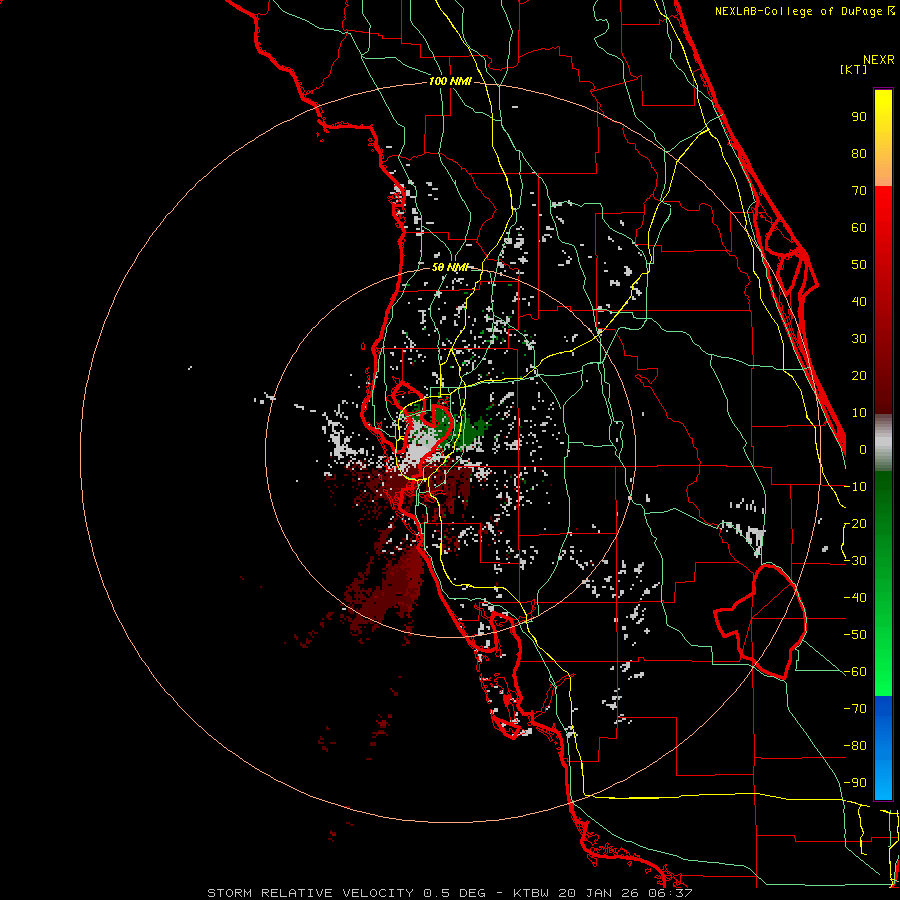Viewport: 900px width, 900px height.
Task: Click the -60 value on the velocity scale
Action: coord(855,672)
